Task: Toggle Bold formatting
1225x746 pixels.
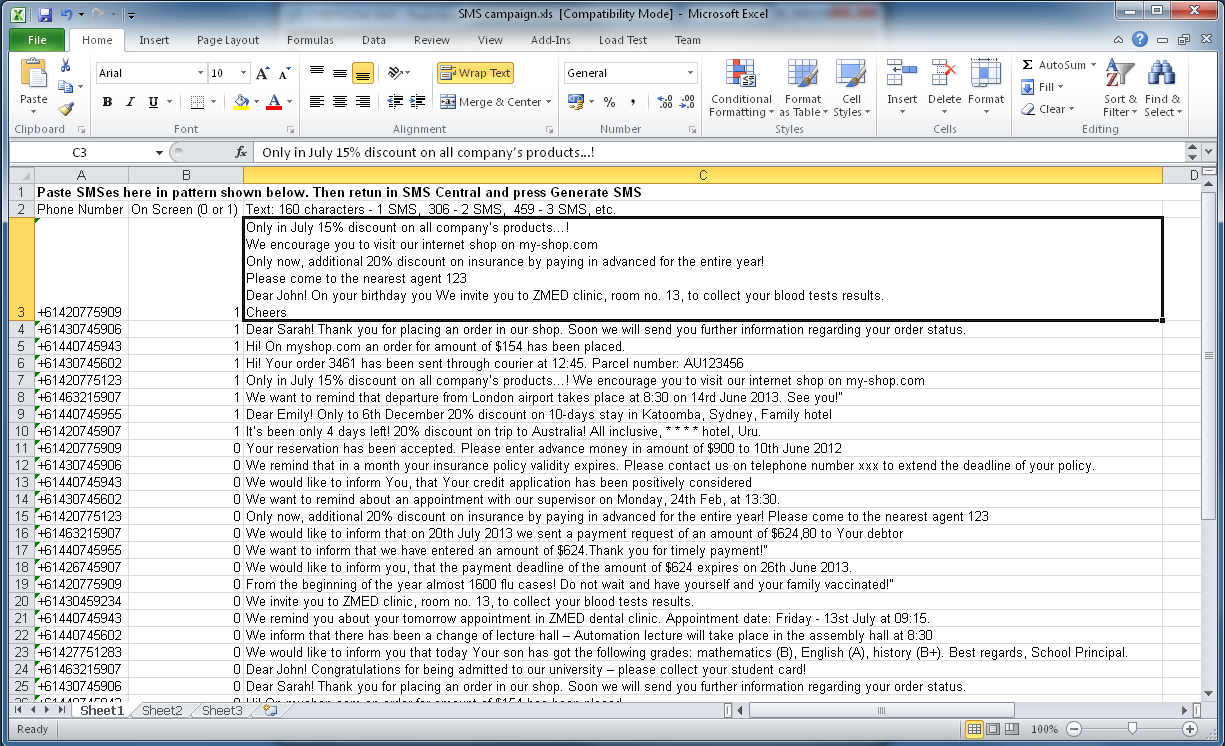Action: coord(107,102)
